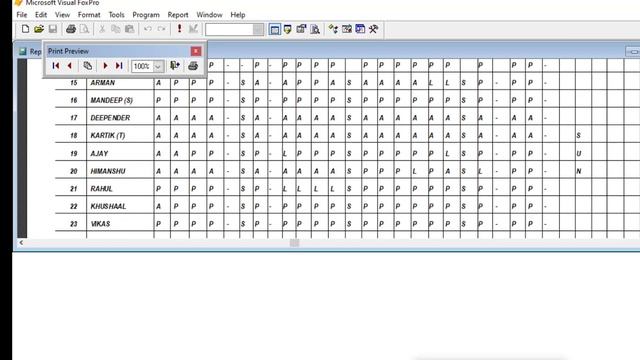Open the Format menu
Screen dimensions: 640x360
(89, 15)
